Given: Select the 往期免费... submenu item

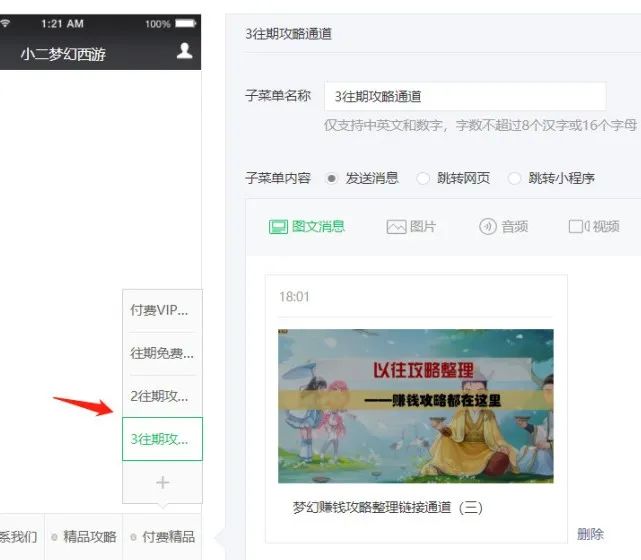Looking at the screenshot, I should [x=162, y=353].
